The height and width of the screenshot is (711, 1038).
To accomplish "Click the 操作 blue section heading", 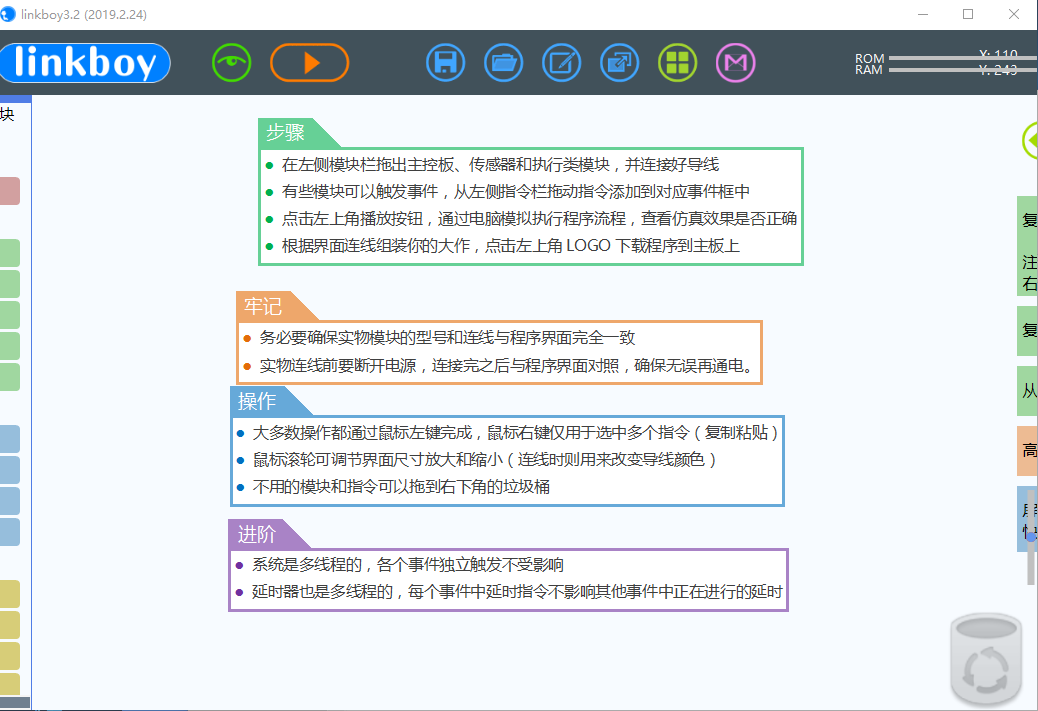I will (257, 401).
